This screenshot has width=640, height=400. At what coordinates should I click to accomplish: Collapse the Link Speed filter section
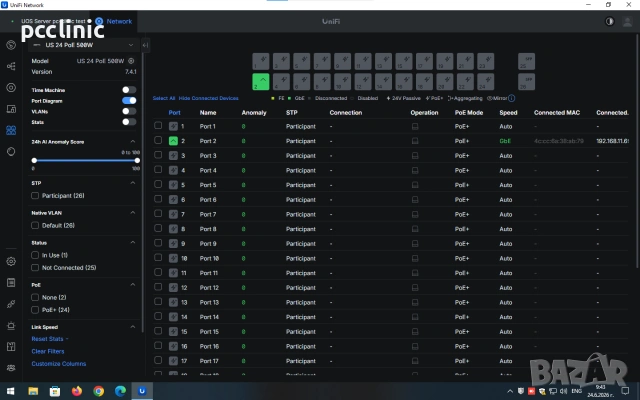point(133,327)
